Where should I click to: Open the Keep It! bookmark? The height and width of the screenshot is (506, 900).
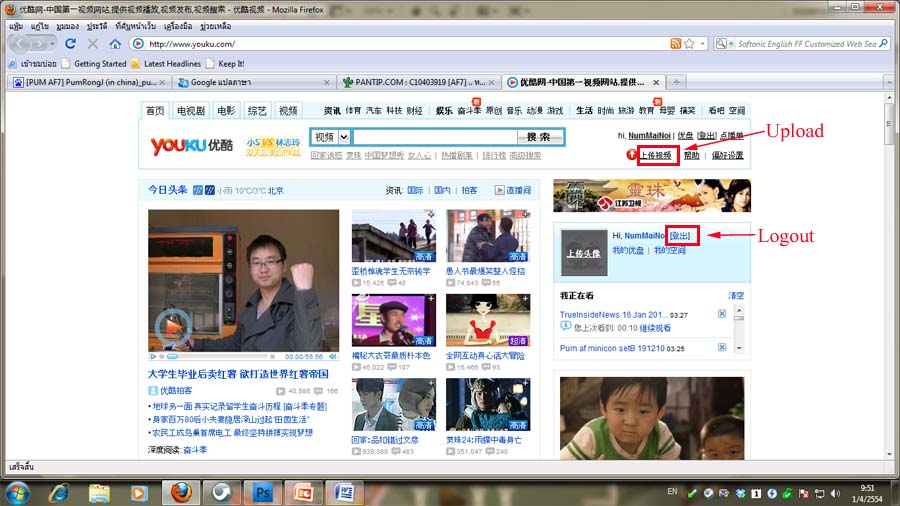[226, 64]
